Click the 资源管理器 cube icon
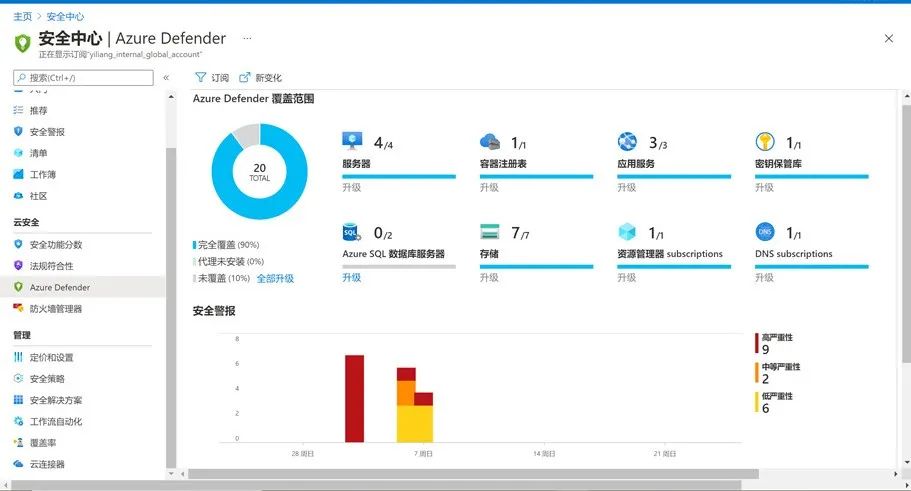Image resolution: width=911 pixels, height=491 pixels. [627, 232]
